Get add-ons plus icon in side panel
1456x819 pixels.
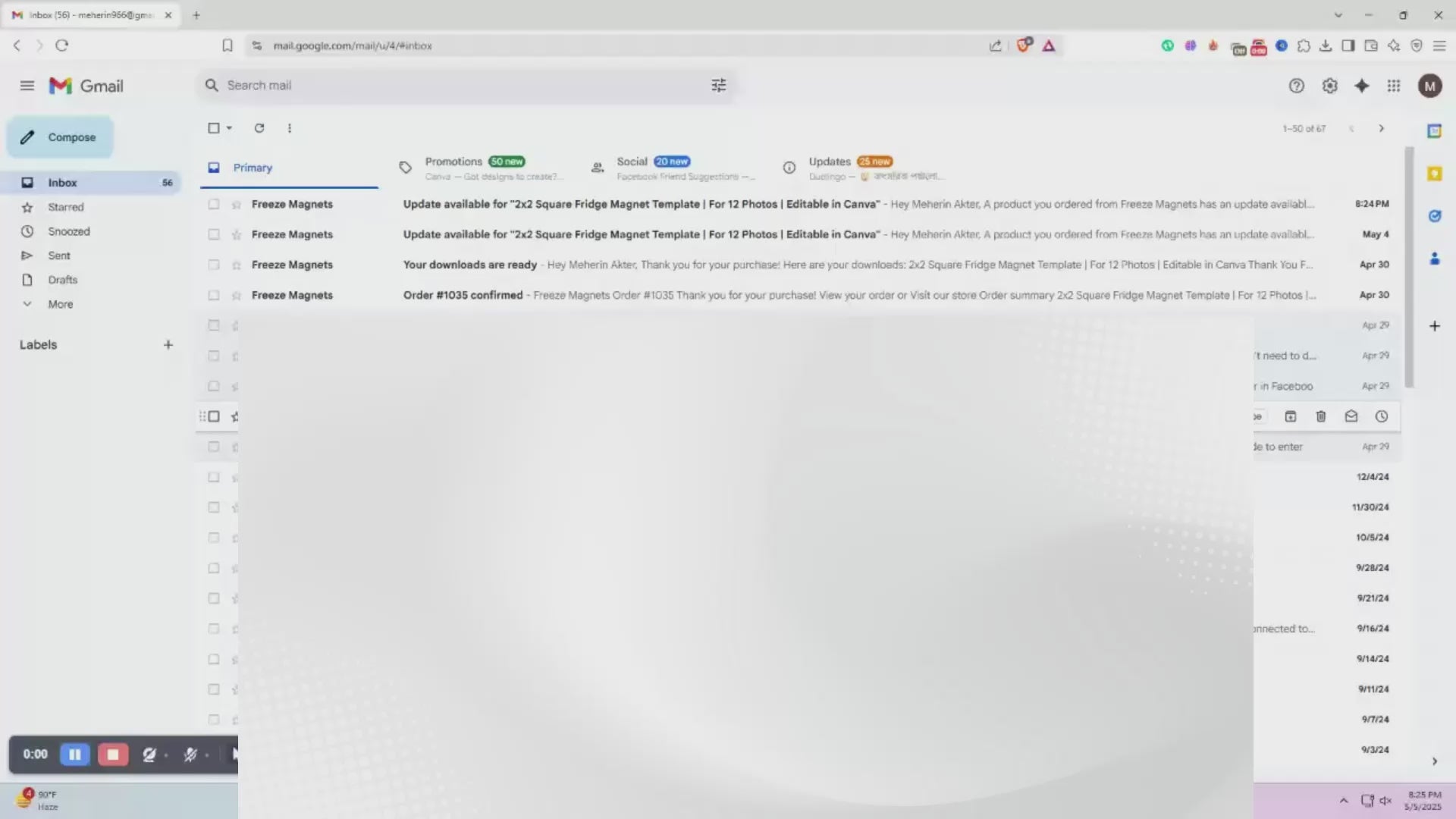tap(1434, 326)
